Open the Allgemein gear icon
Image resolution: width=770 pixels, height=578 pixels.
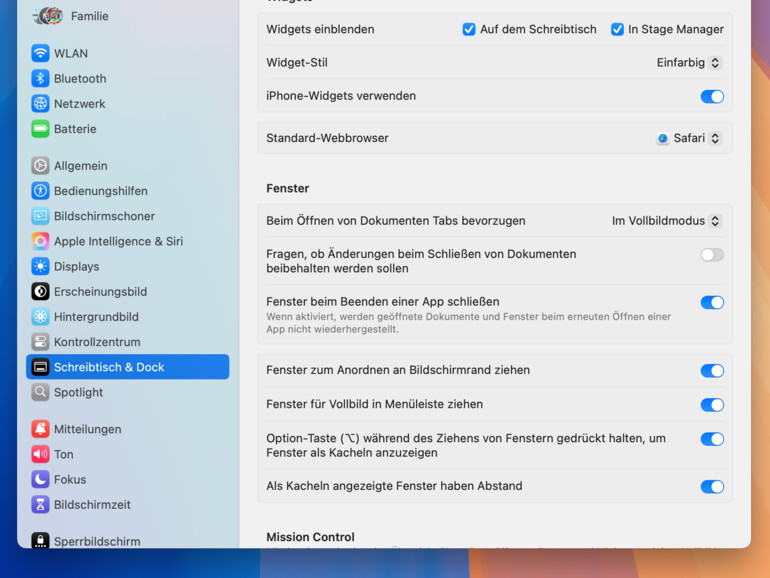point(40,165)
